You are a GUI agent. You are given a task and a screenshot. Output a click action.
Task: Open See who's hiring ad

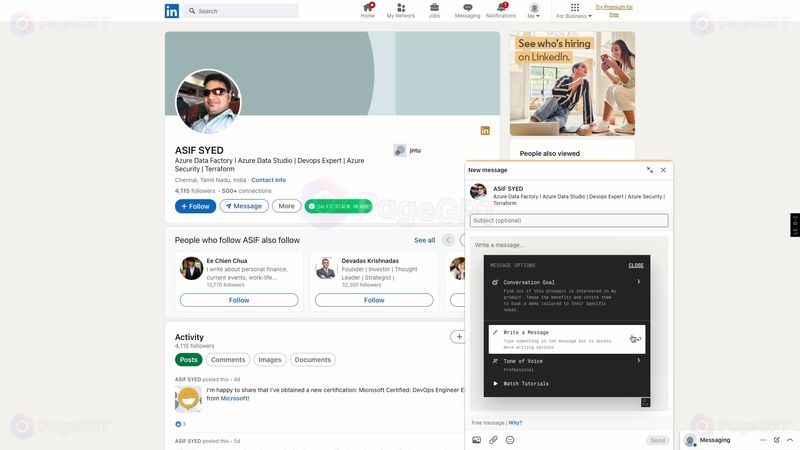[x=572, y=84]
